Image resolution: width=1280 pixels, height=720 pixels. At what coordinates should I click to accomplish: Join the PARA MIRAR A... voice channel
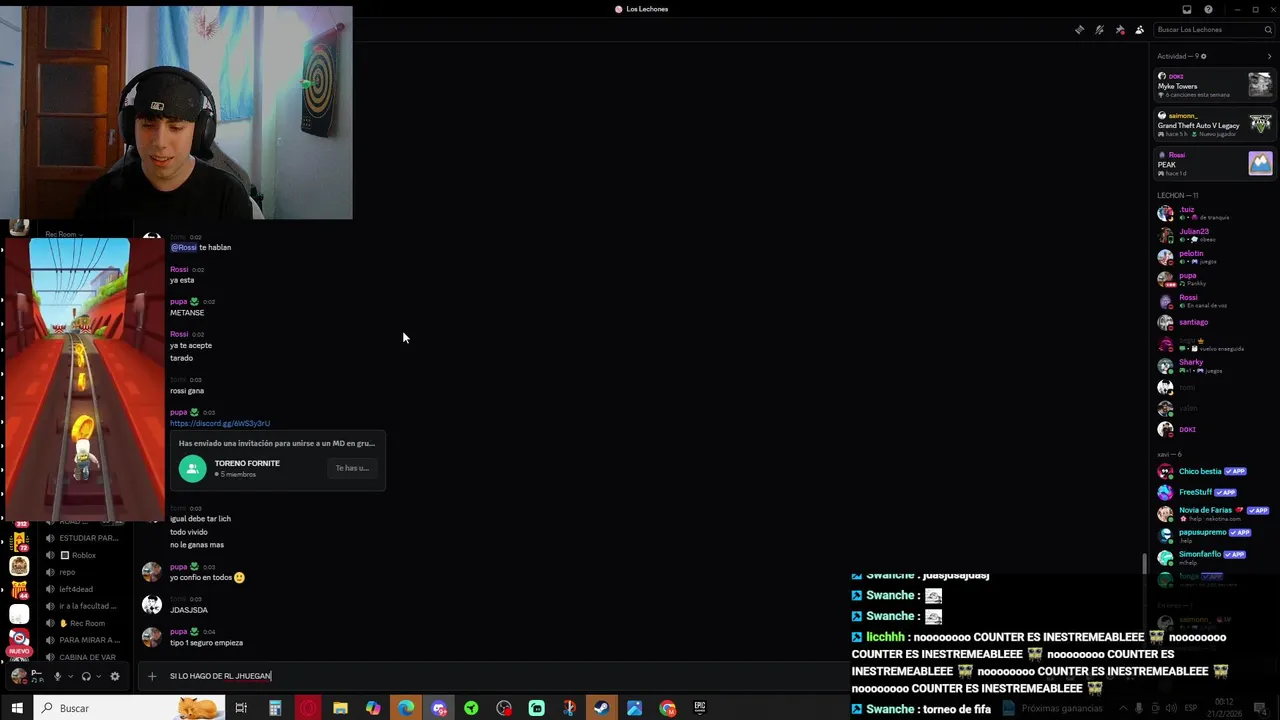click(84, 640)
